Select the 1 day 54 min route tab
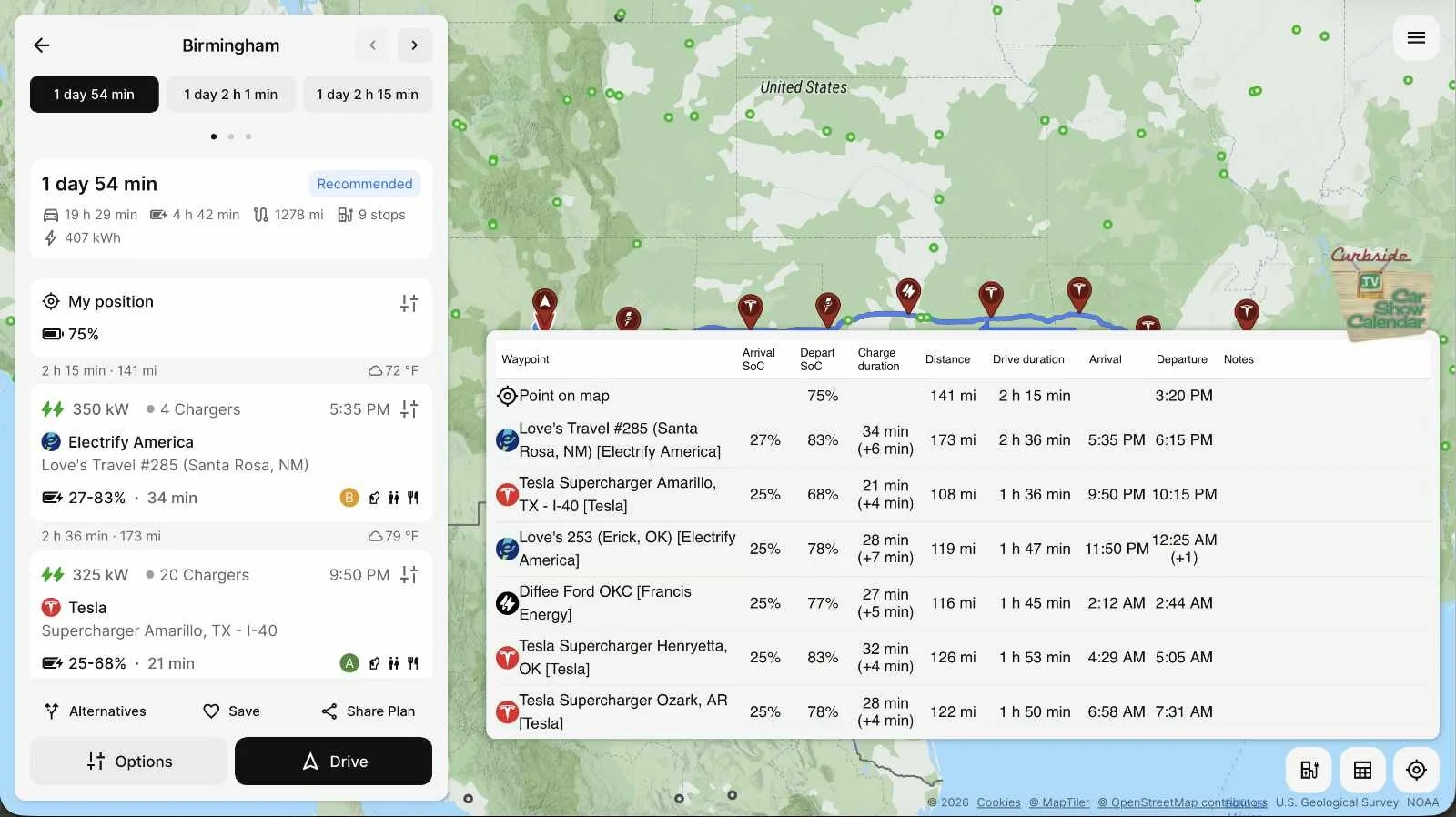Image resolution: width=1456 pixels, height=817 pixels. pos(95,95)
